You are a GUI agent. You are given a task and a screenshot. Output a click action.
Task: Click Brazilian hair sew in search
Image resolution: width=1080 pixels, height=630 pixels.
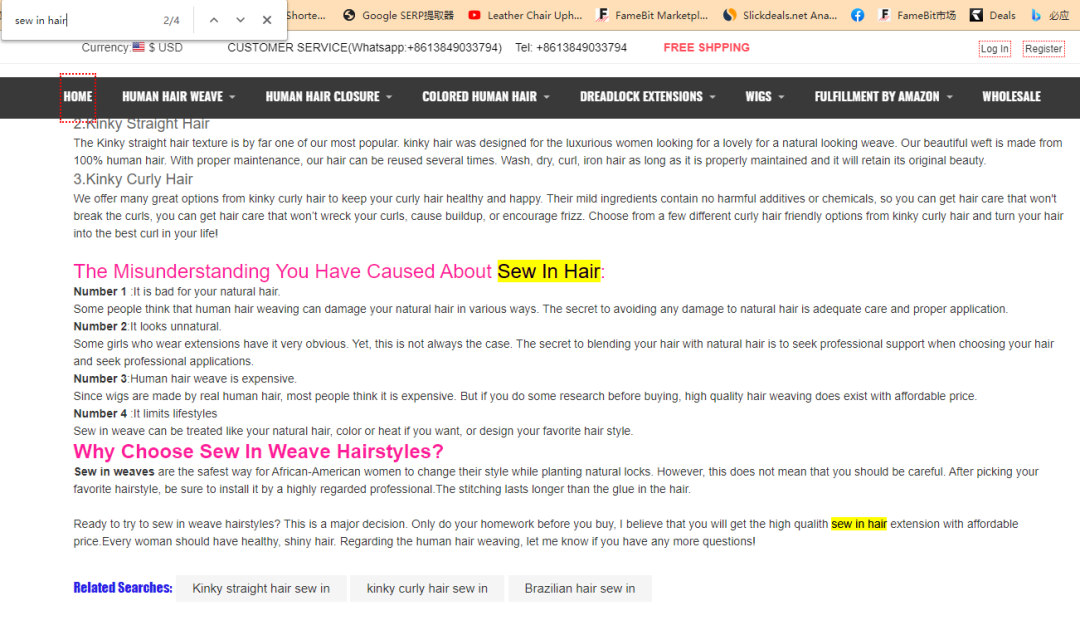click(x=580, y=589)
